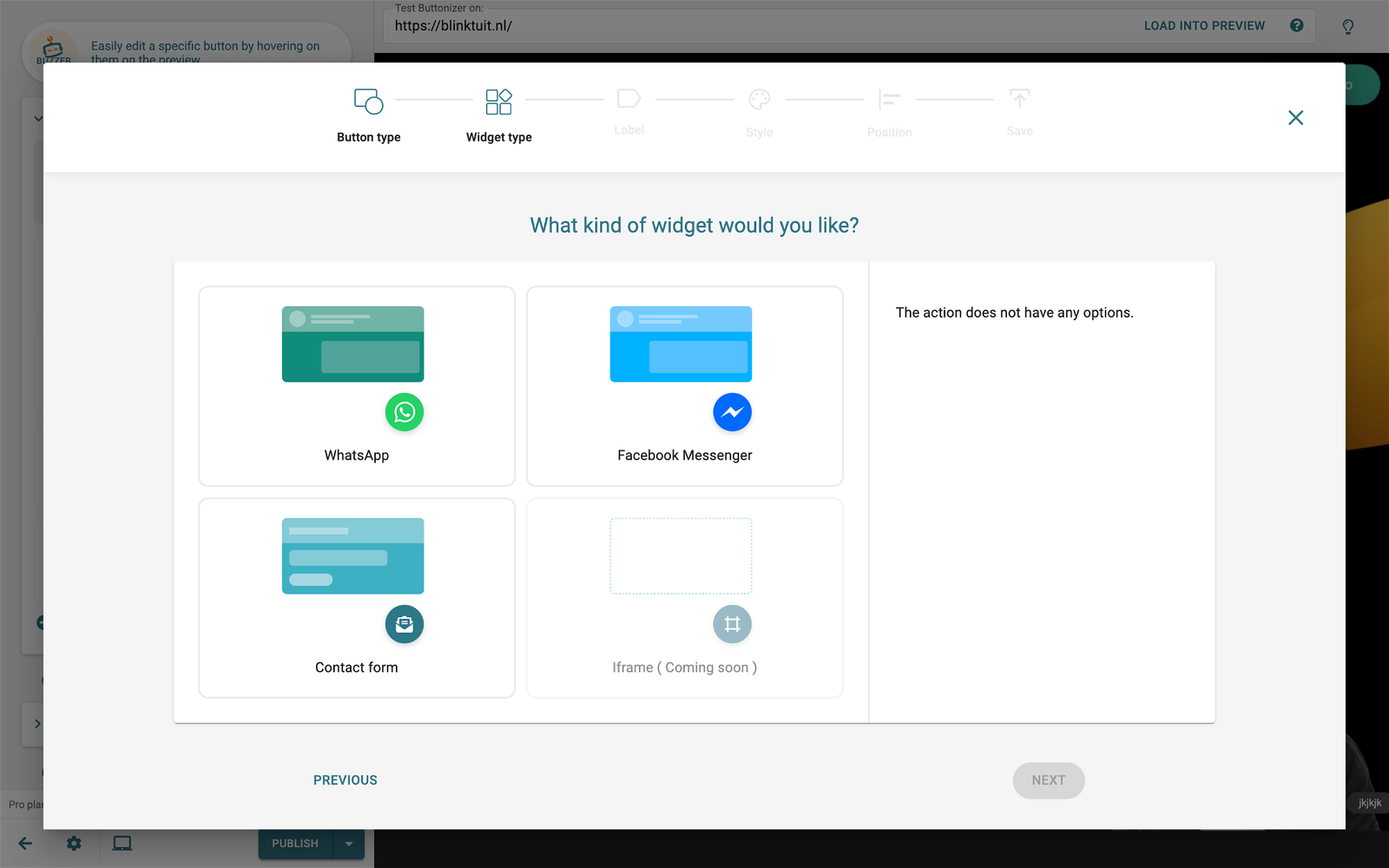Click the Iframe crop icon
1389x868 pixels.
tap(733, 624)
